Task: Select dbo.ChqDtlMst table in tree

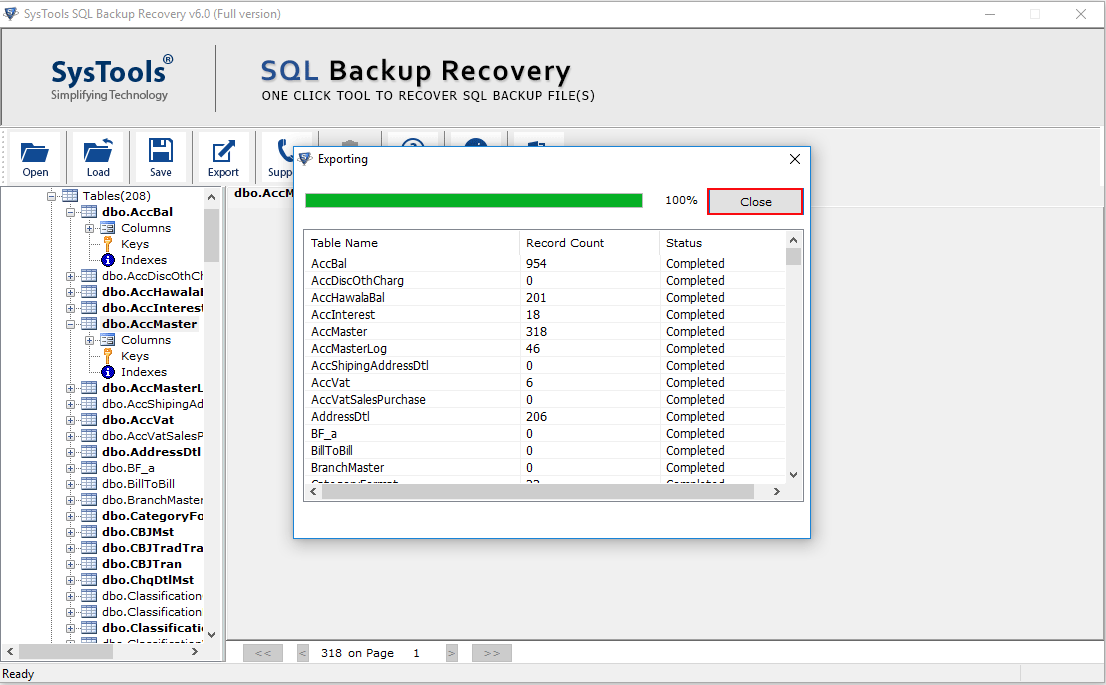Action: pos(148,580)
